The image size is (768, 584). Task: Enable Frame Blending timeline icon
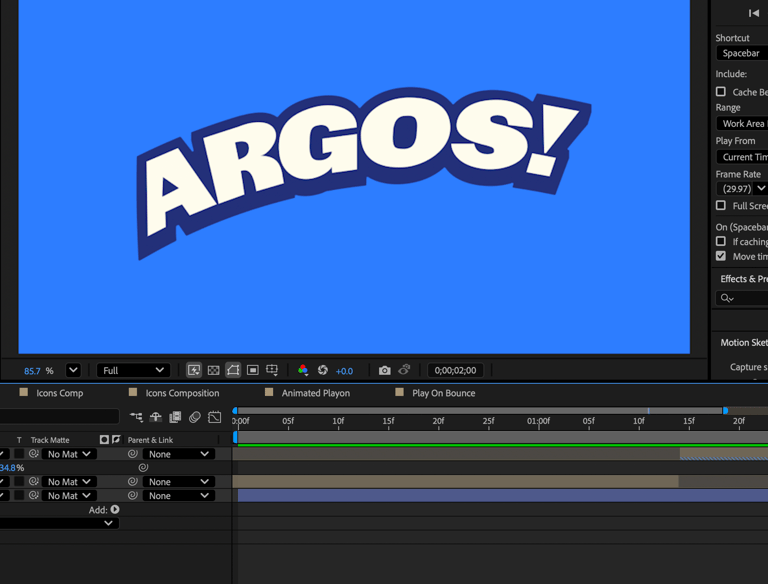pyautogui.click(x=175, y=417)
